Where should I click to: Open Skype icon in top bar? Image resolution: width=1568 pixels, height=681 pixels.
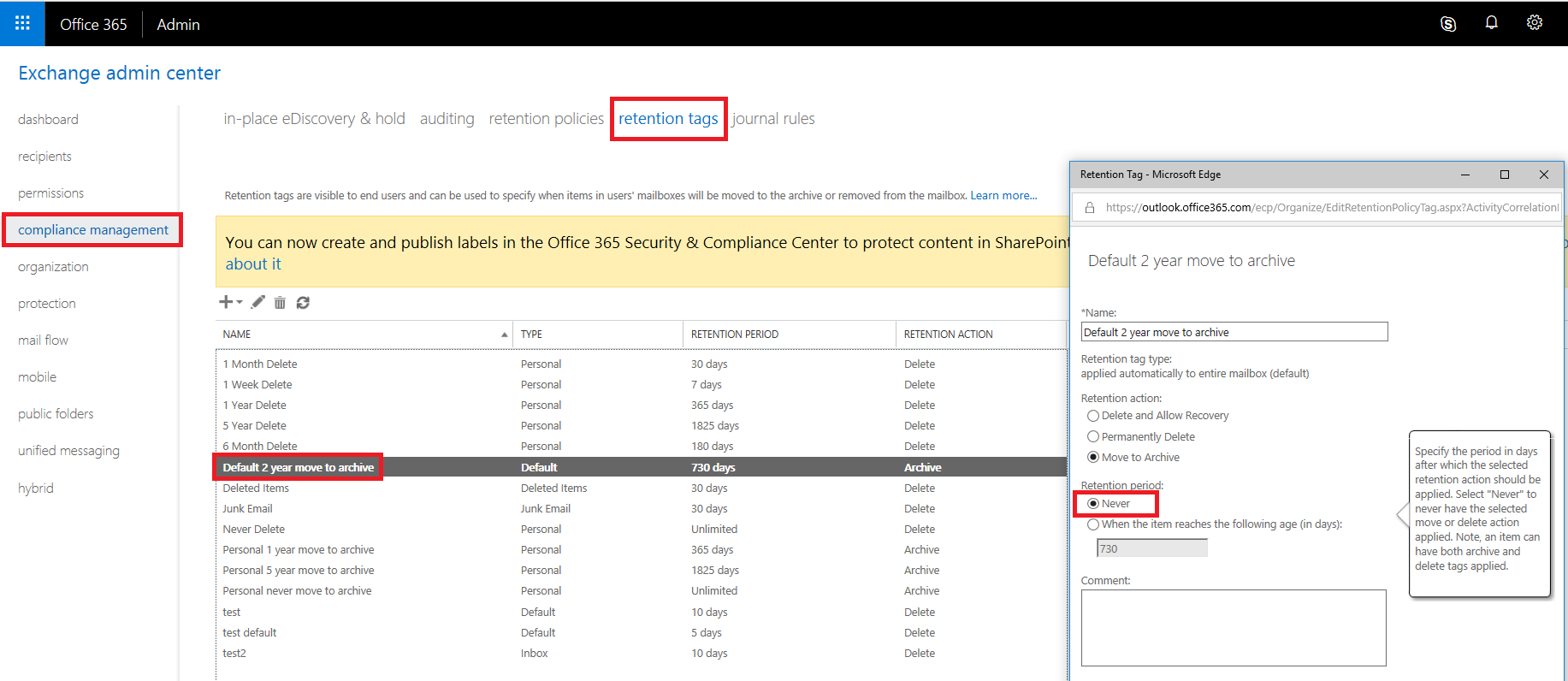pos(1448,24)
